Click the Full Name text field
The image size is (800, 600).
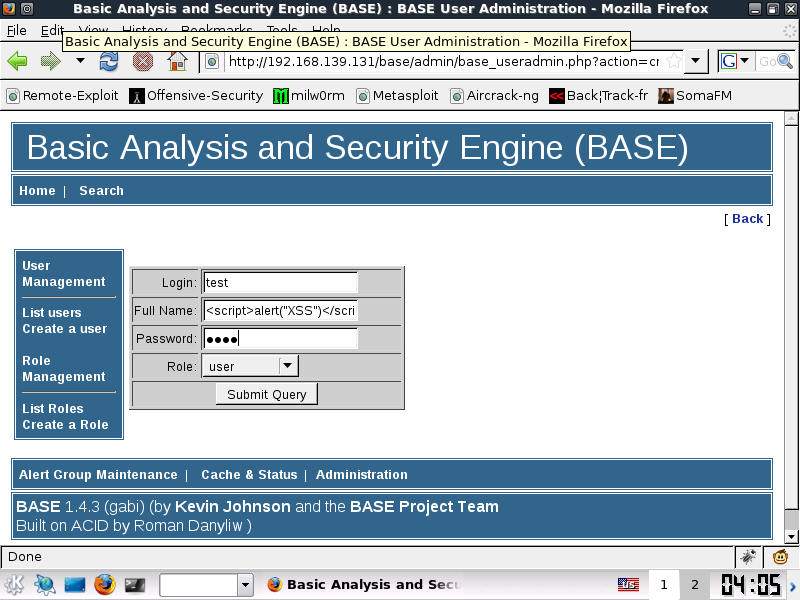(280, 311)
